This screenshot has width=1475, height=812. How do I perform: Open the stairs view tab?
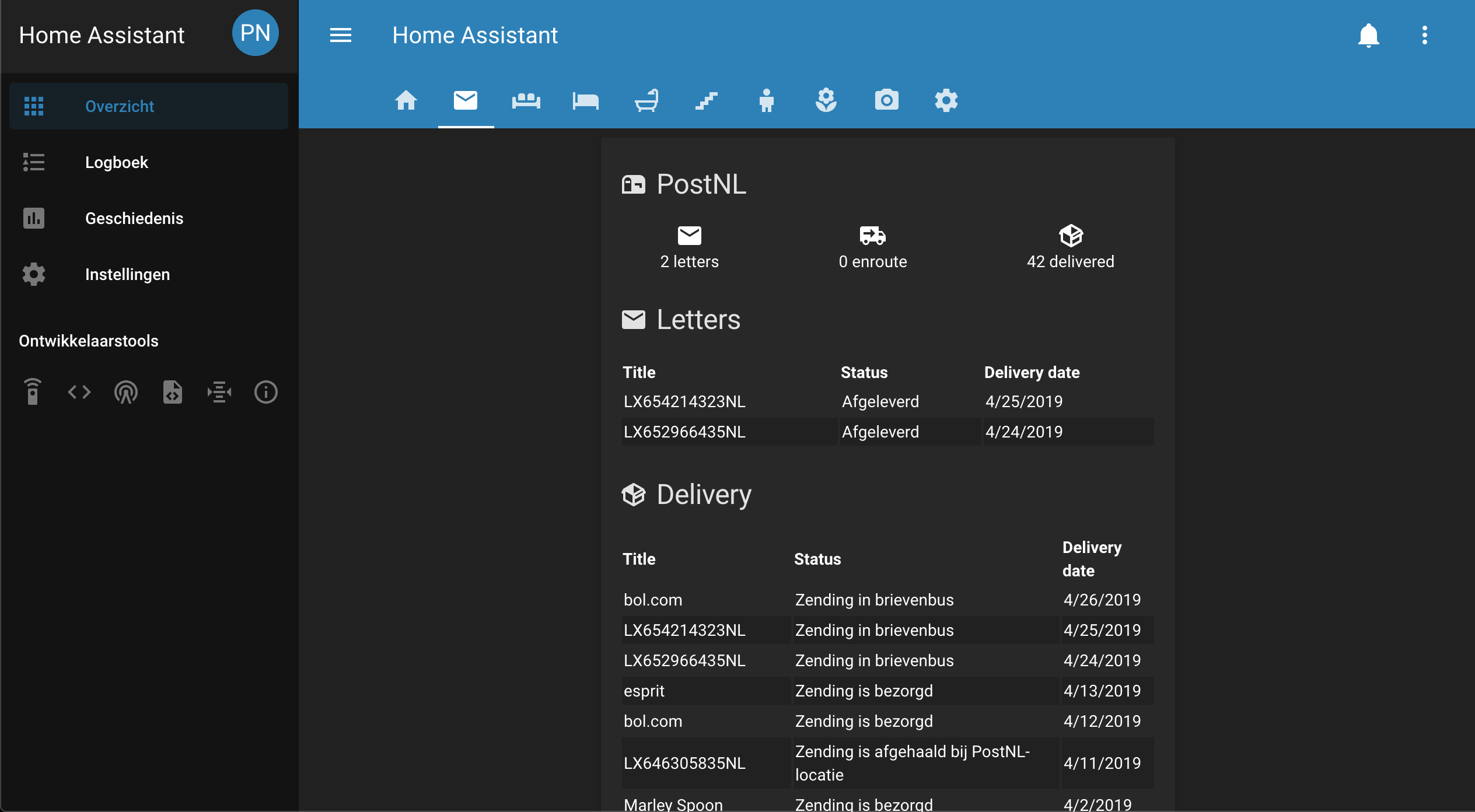[707, 100]
